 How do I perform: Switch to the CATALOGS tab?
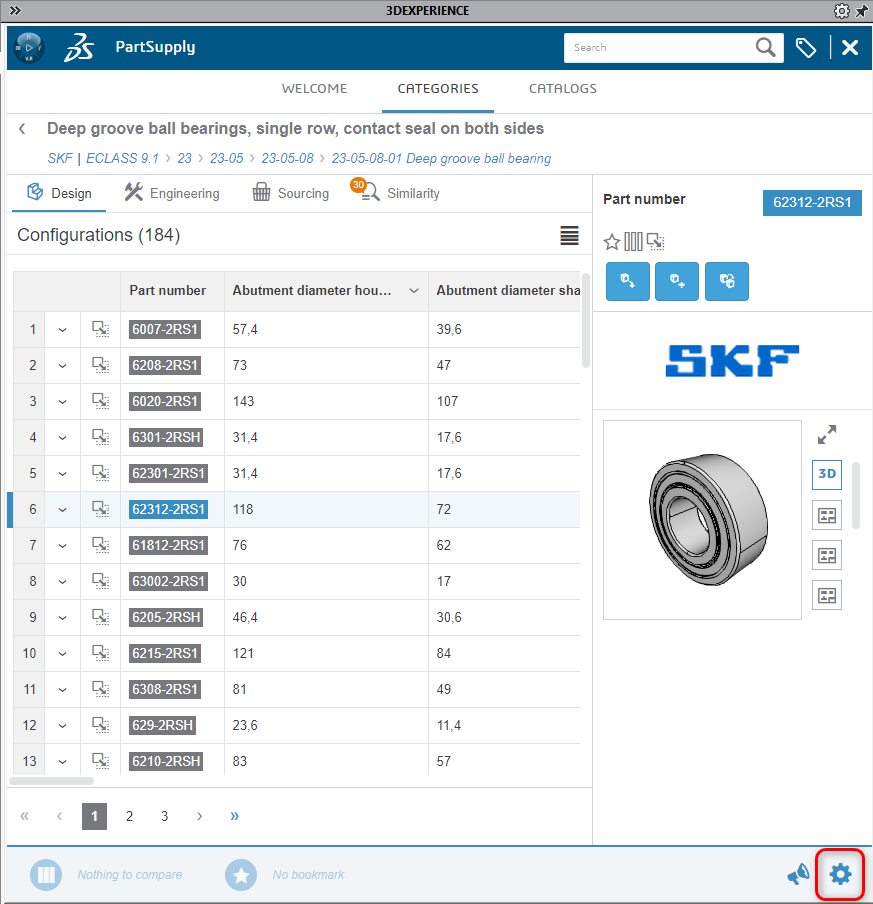point(563,89)
